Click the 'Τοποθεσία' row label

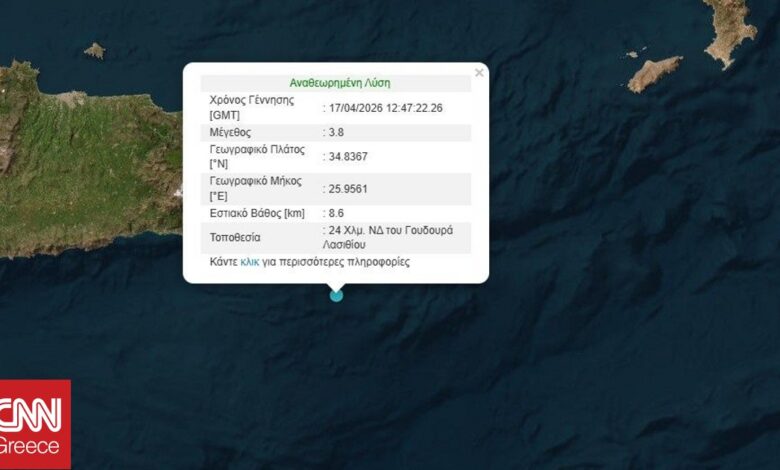pos(235,238)
